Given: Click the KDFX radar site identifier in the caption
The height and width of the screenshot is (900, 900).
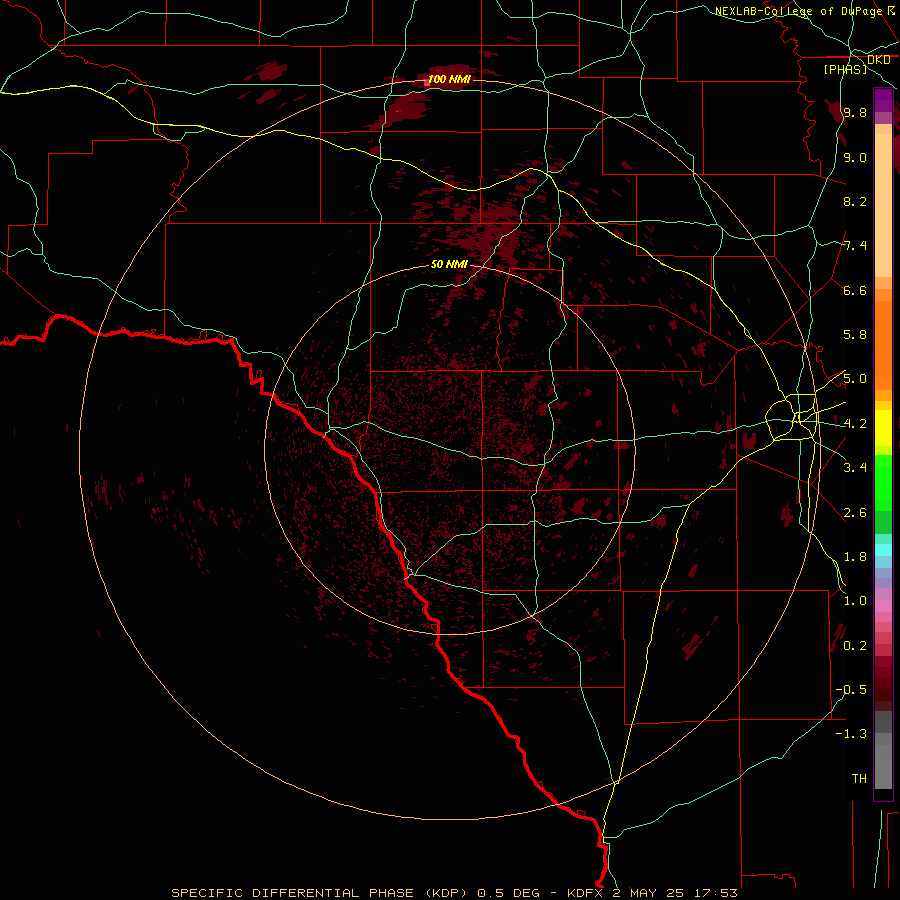Looking at the screenshot, I should pyautogui.click(x=586, y=893).
